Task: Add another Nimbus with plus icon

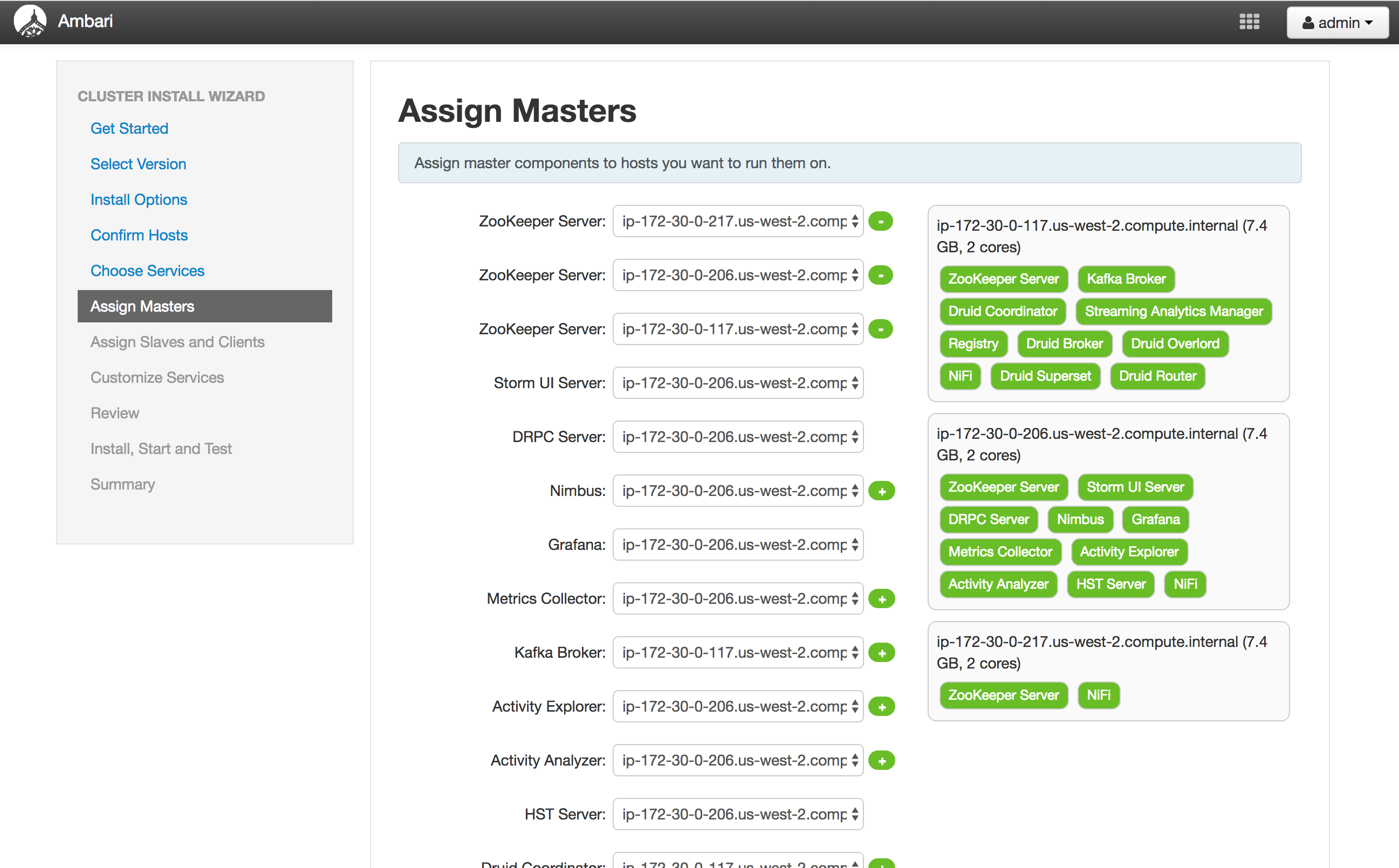Action: point(882,491)
